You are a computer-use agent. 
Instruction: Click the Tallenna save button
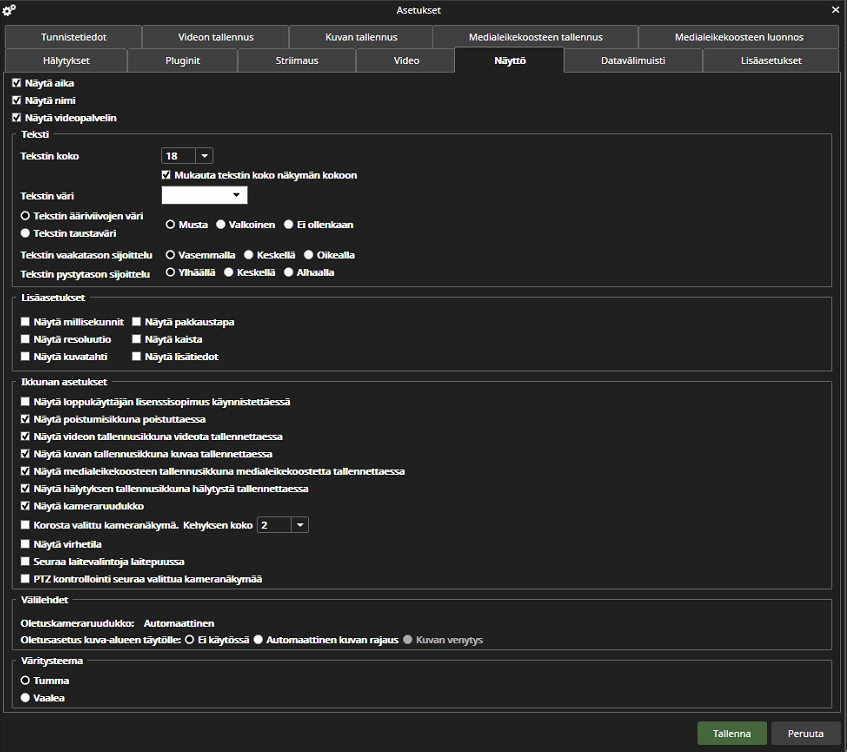point(732,734)
